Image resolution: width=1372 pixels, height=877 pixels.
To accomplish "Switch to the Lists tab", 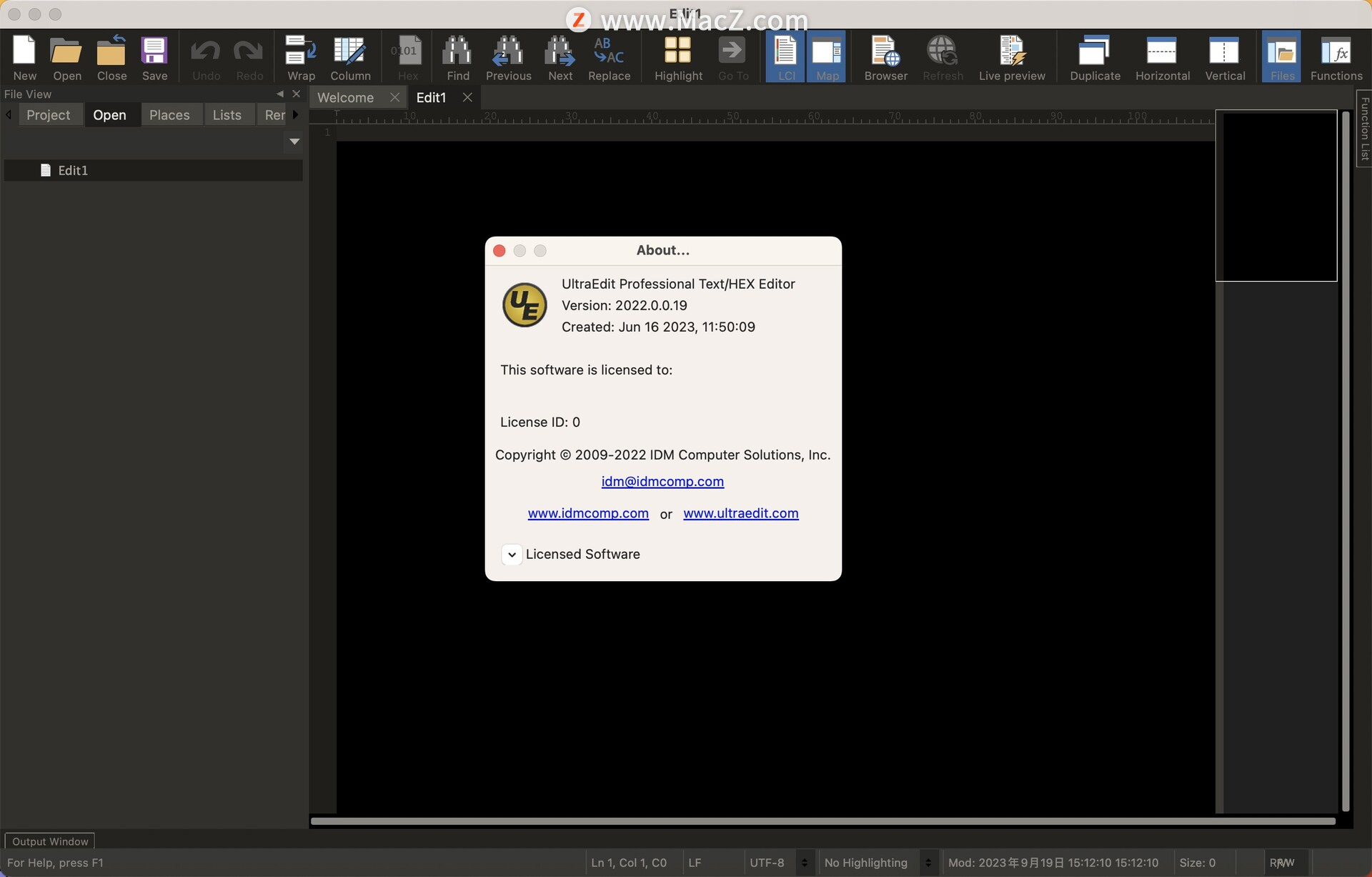I will [226, 114].
